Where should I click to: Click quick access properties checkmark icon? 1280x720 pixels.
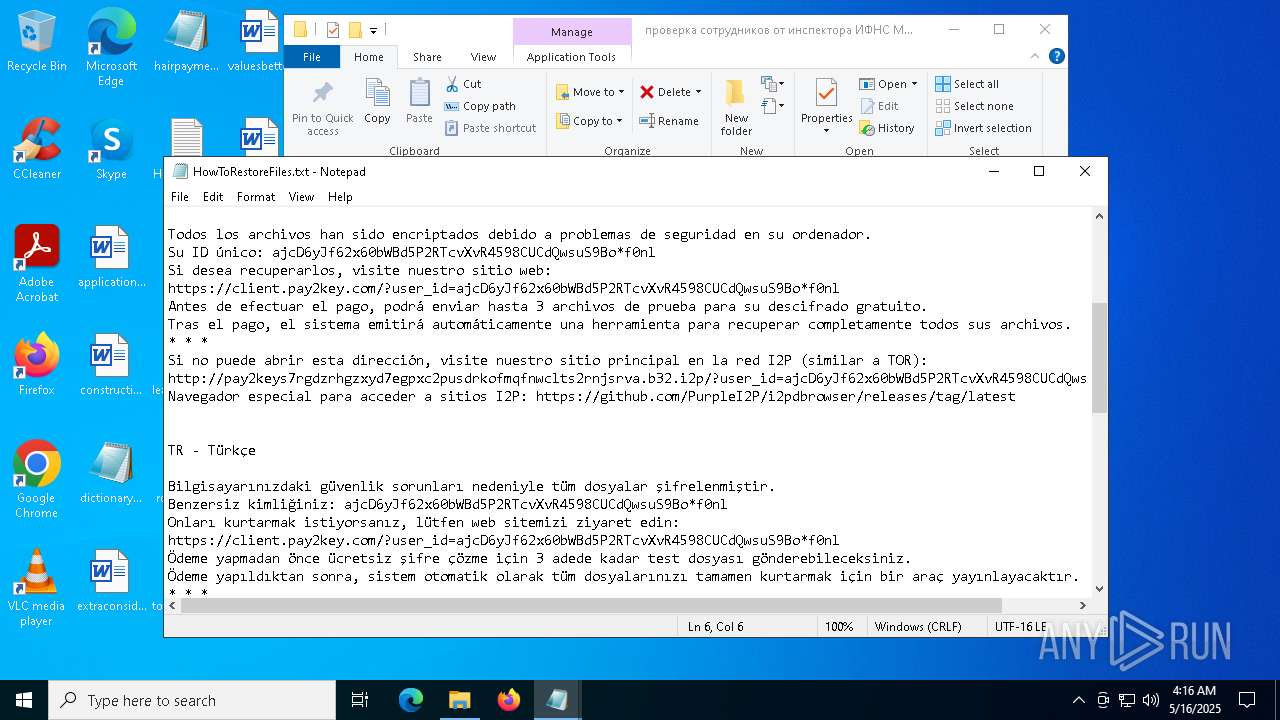coord(333,30)
